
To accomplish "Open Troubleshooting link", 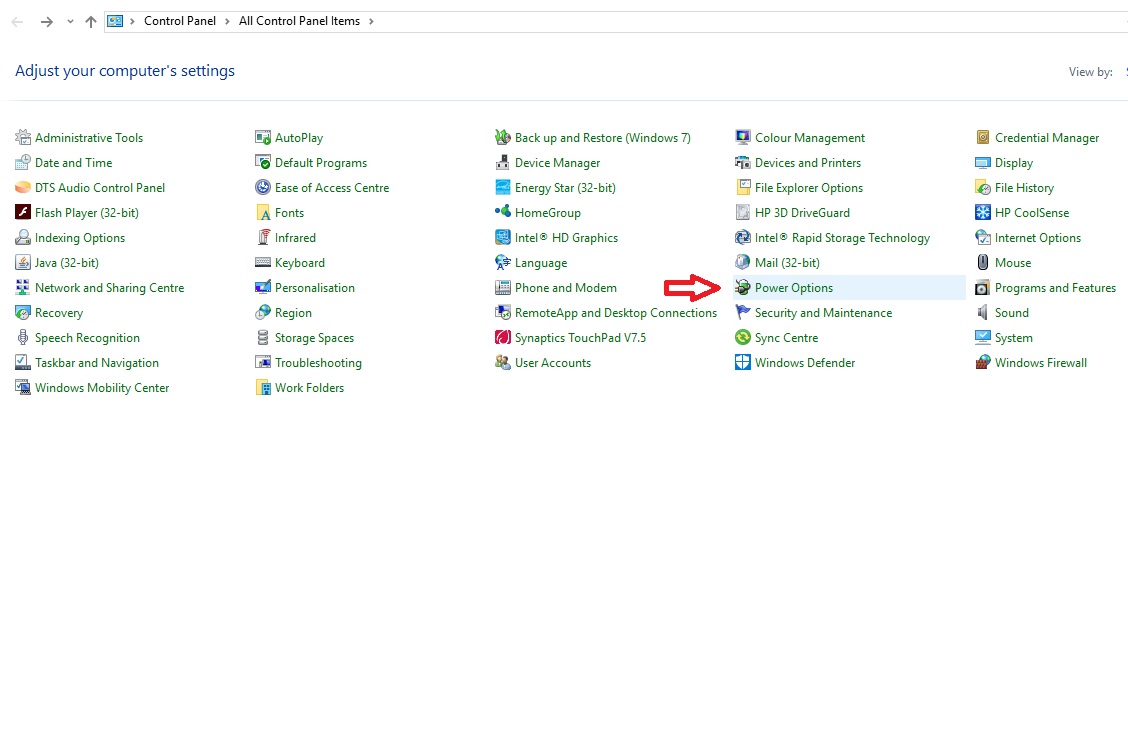I will (318, 363).
